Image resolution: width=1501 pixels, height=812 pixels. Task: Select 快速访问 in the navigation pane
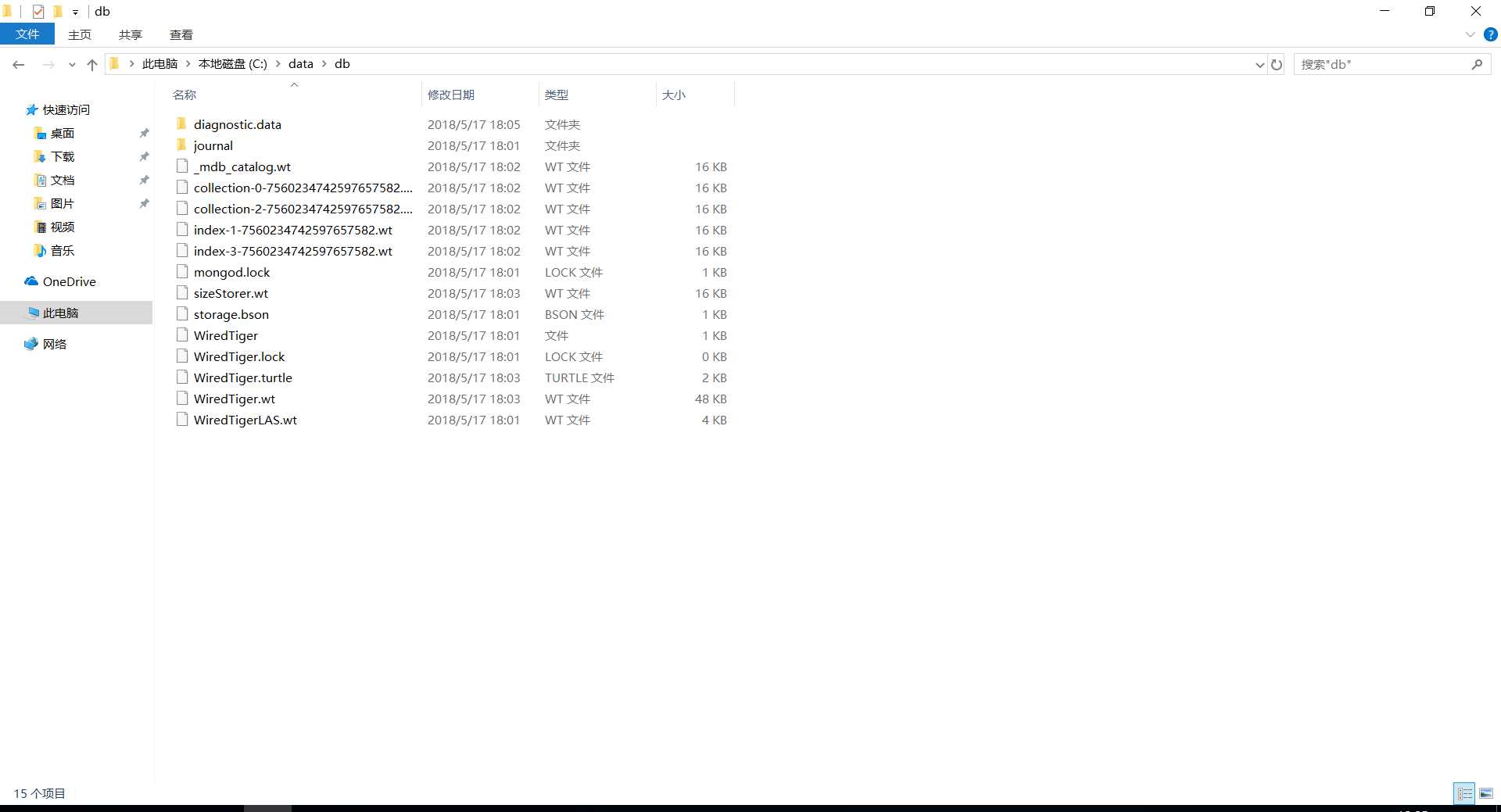click(66, 110)
